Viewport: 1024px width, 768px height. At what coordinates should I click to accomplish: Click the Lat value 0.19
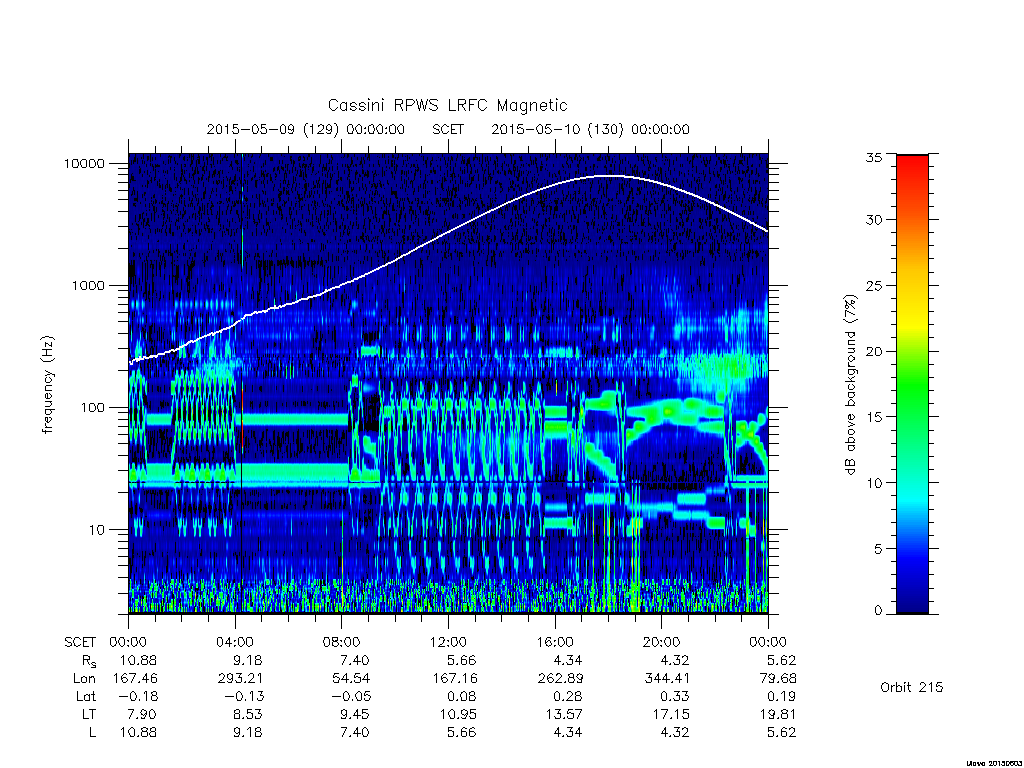781,697
